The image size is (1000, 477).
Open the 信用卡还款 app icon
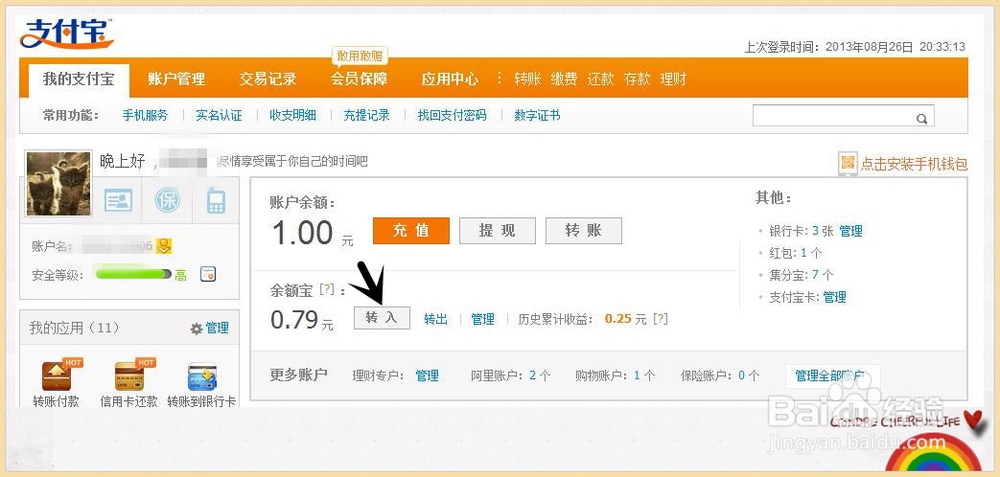(130, 376)
